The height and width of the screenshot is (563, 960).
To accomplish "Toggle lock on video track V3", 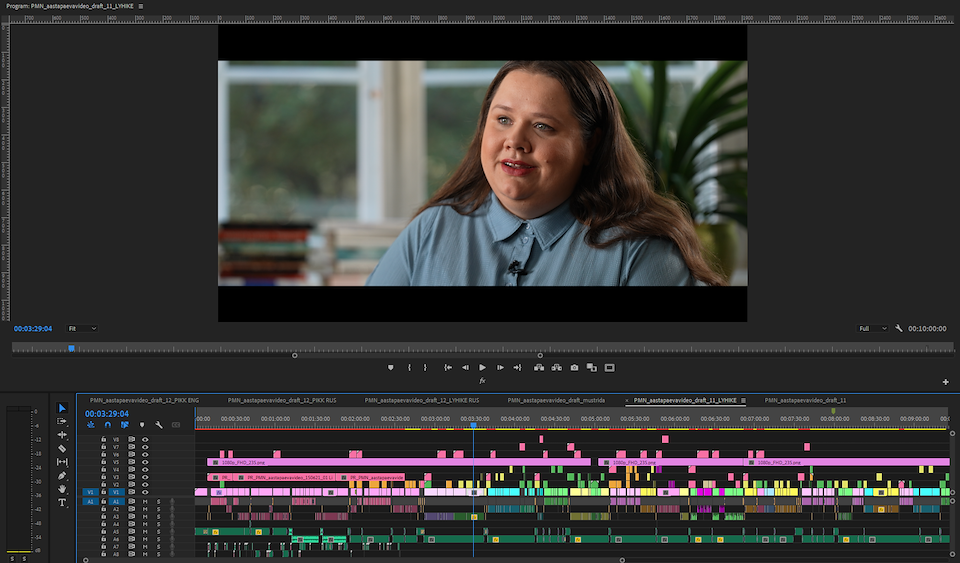I will pos(103,477).
